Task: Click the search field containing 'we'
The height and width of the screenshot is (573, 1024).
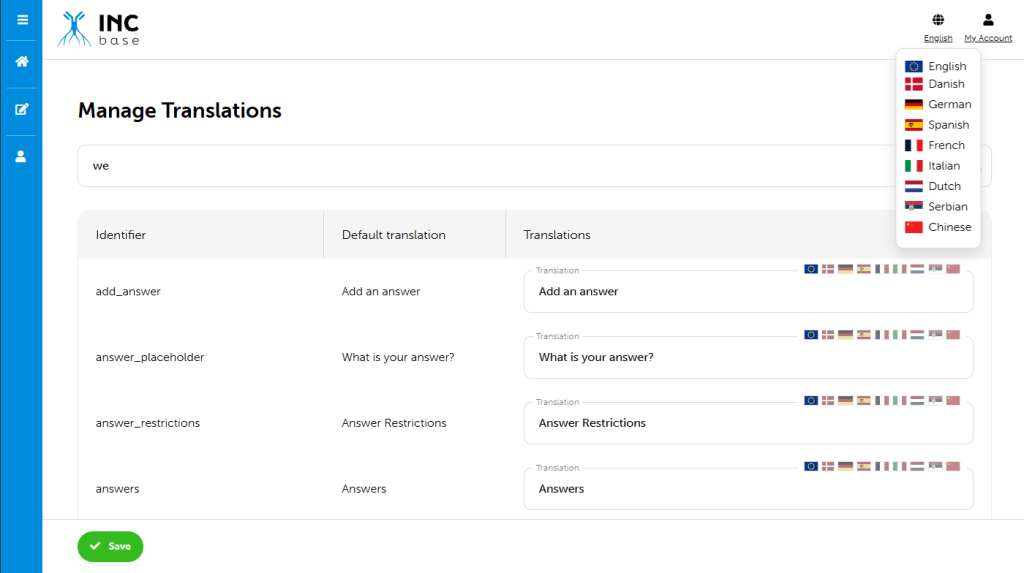Action: 480,166
